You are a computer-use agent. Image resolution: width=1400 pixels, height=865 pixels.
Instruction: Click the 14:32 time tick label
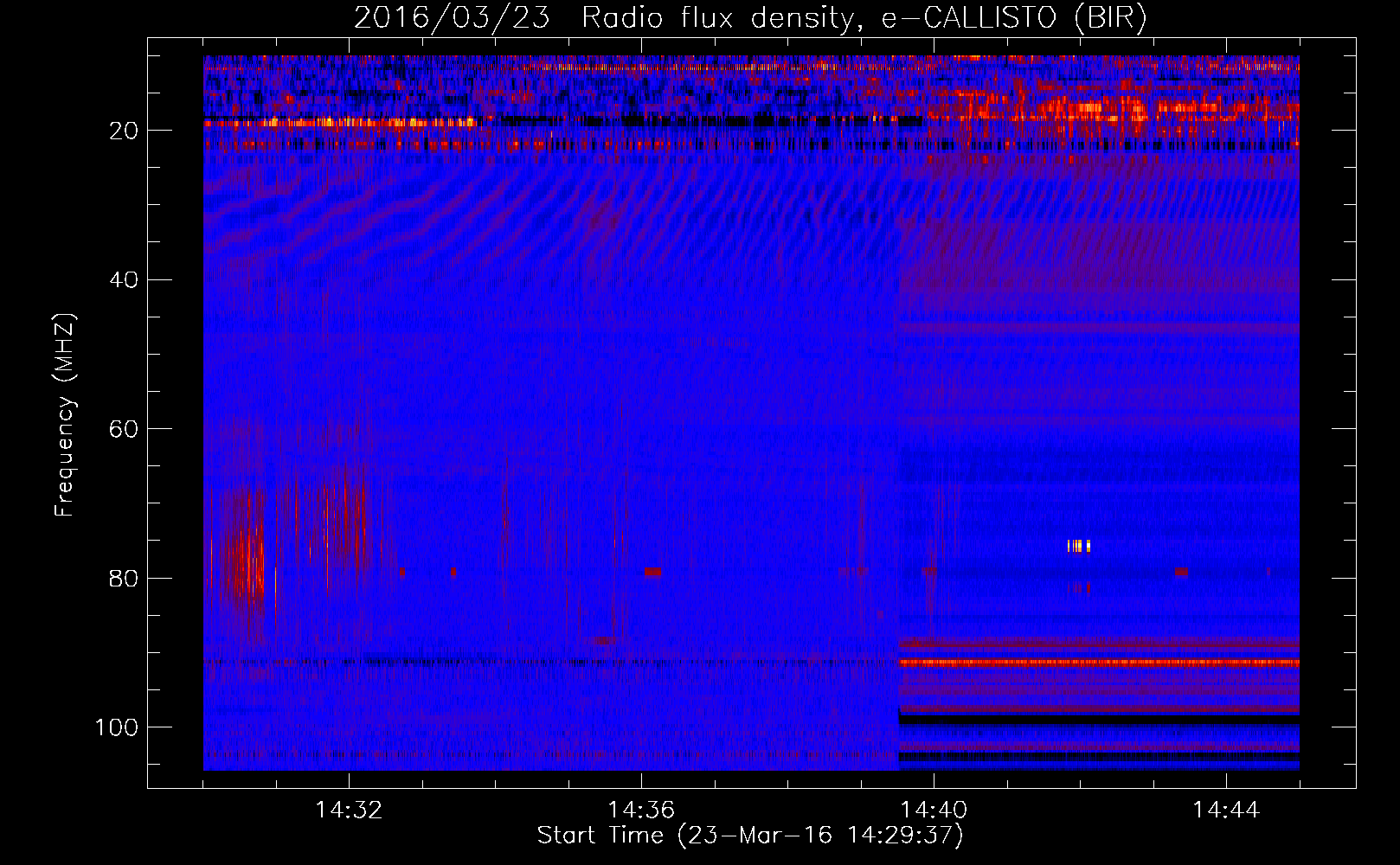[x=350, y=811]
